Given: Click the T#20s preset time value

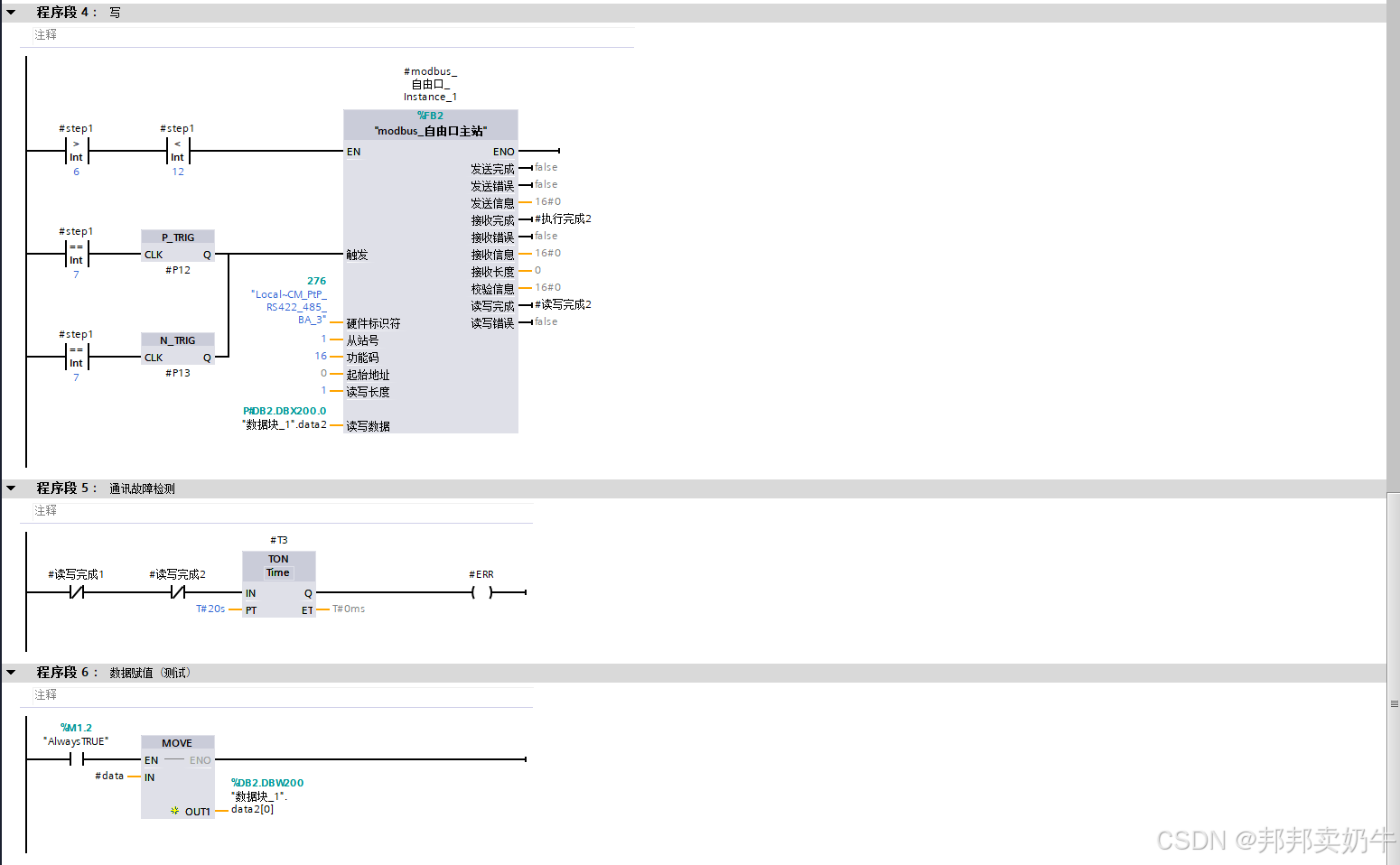Looking at the screenshot, I should tap(210, 609).
